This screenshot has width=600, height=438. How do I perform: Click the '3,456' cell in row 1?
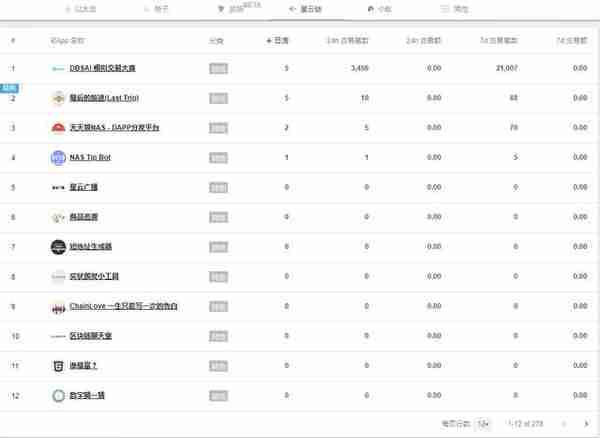tap(360, 68)
